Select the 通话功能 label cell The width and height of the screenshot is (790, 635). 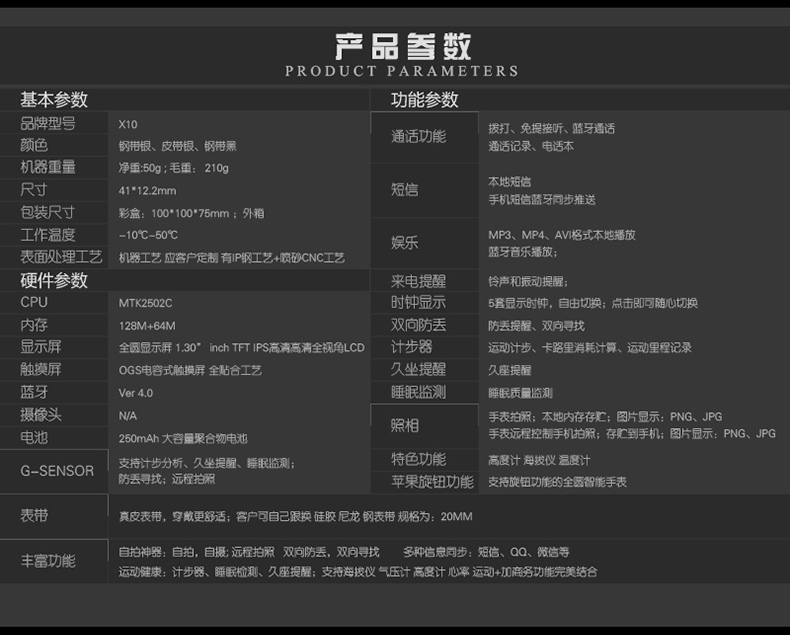(418, 136)
